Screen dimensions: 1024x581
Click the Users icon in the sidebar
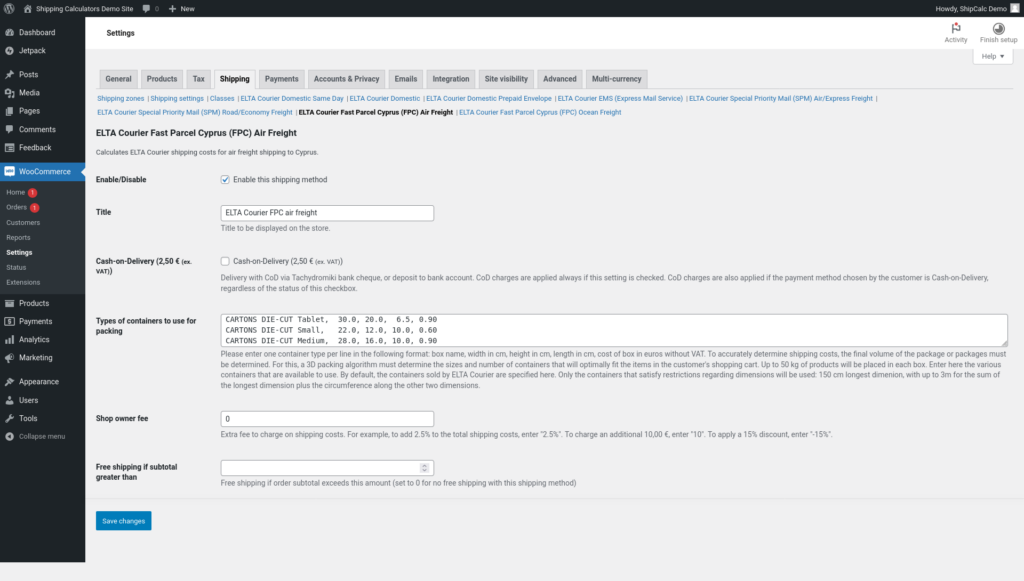10,400
